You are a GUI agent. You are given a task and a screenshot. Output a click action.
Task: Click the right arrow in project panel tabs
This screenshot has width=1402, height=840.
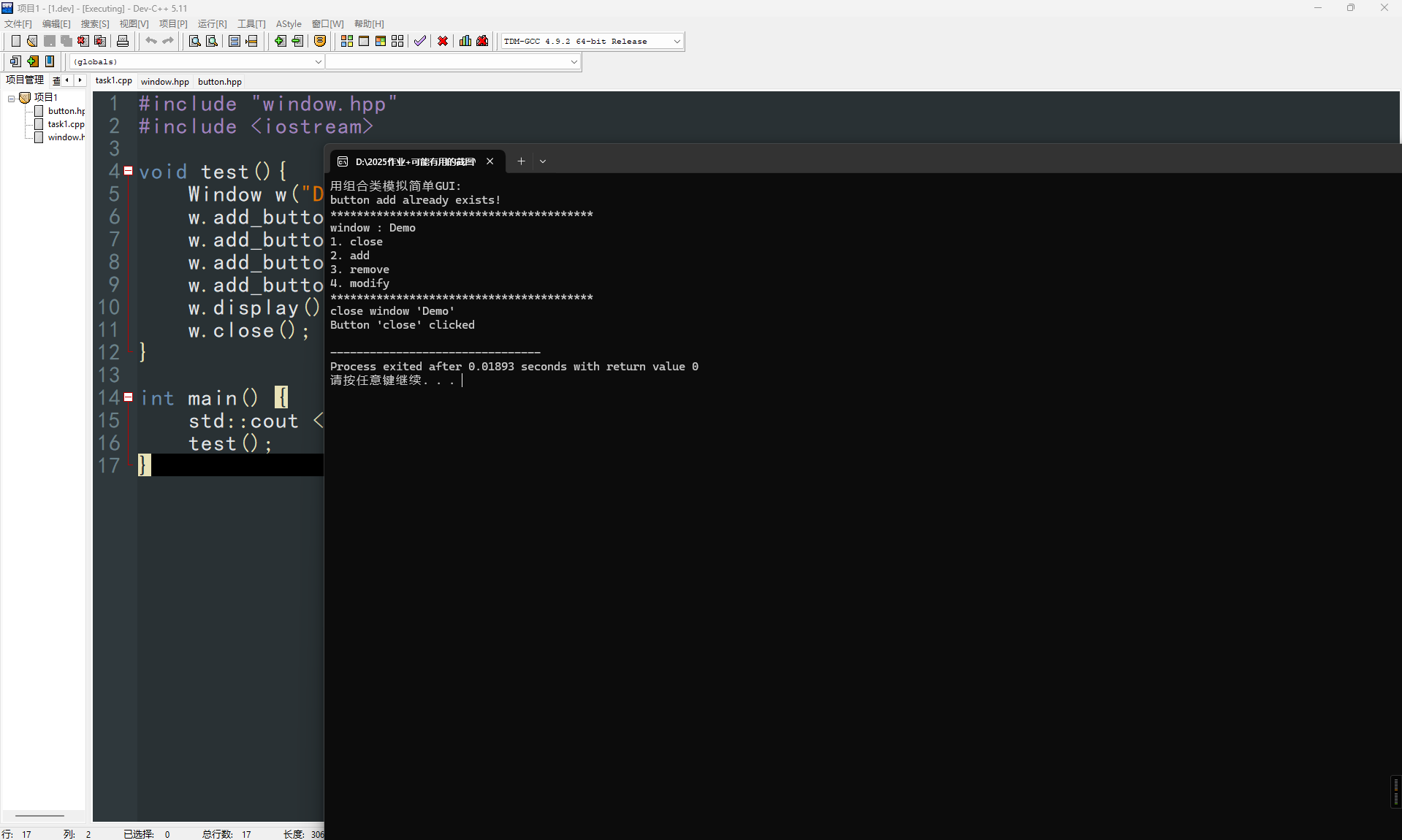tap(80, 80)
